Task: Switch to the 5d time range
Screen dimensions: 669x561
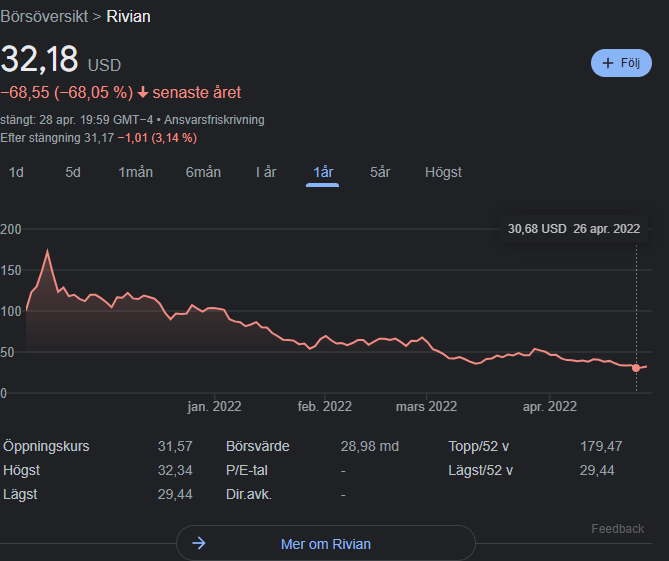Action: (73, 172)
